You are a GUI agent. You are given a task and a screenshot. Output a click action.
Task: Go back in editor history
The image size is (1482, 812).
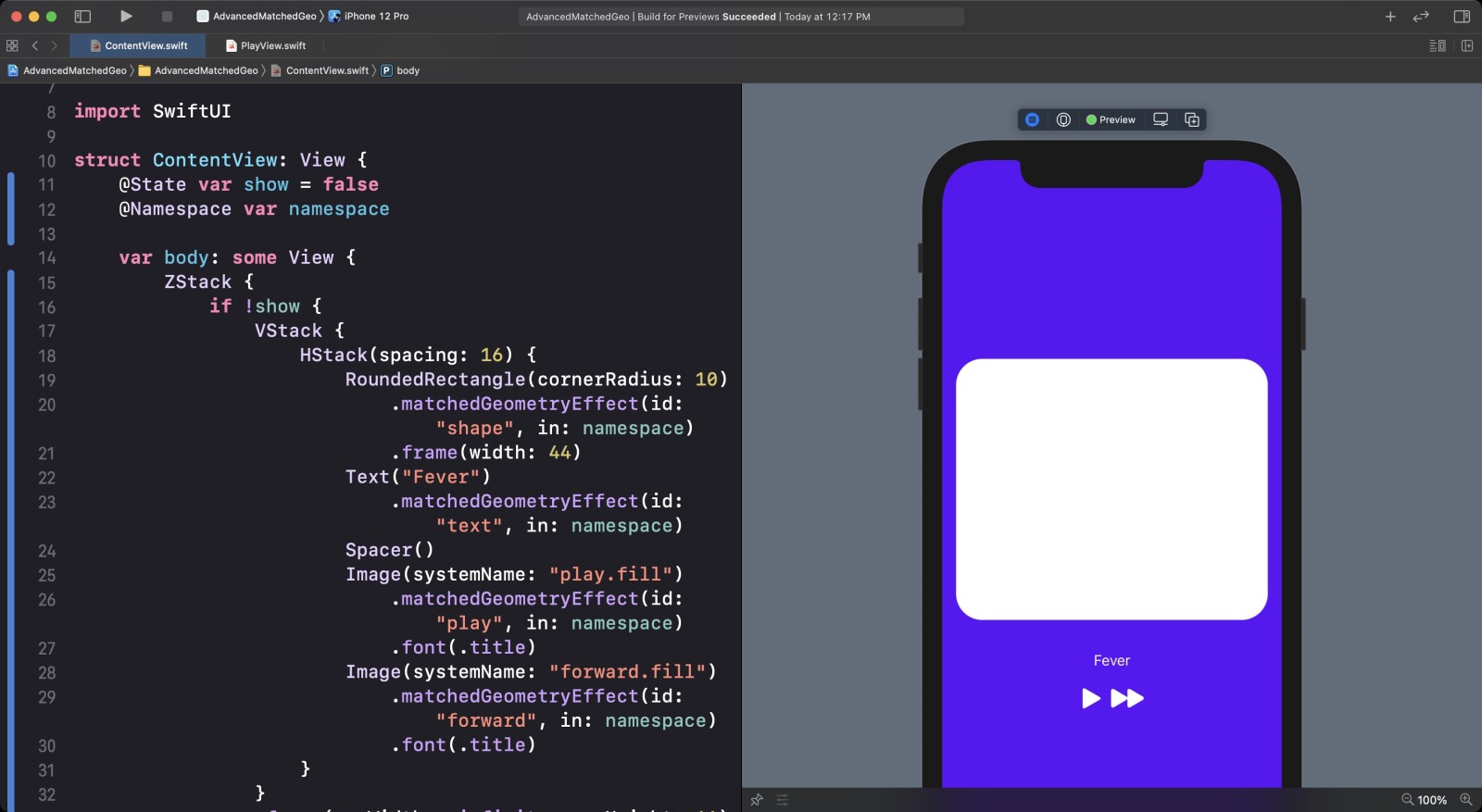click(x=35, y=45)
